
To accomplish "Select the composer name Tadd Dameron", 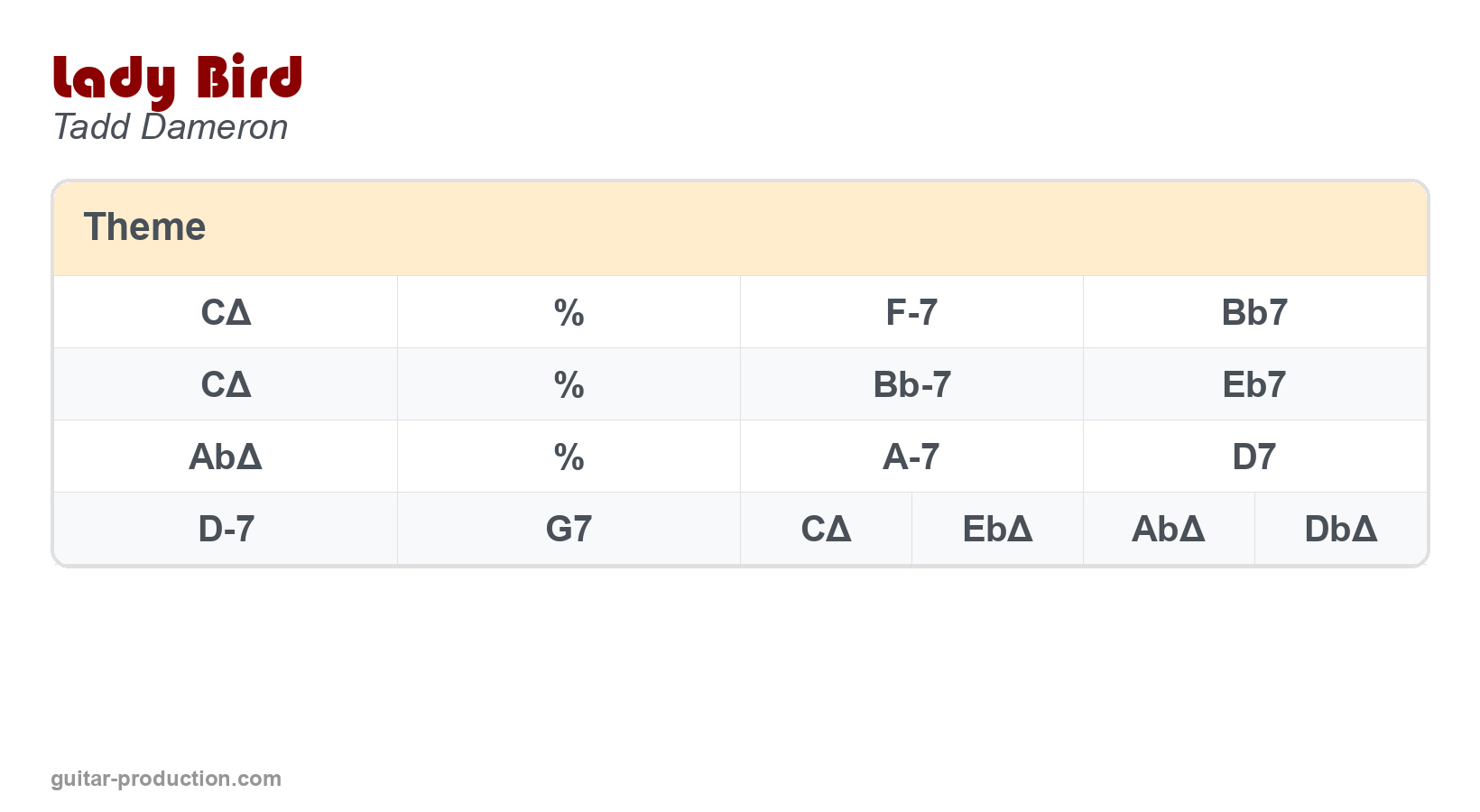I will [171, 127].
